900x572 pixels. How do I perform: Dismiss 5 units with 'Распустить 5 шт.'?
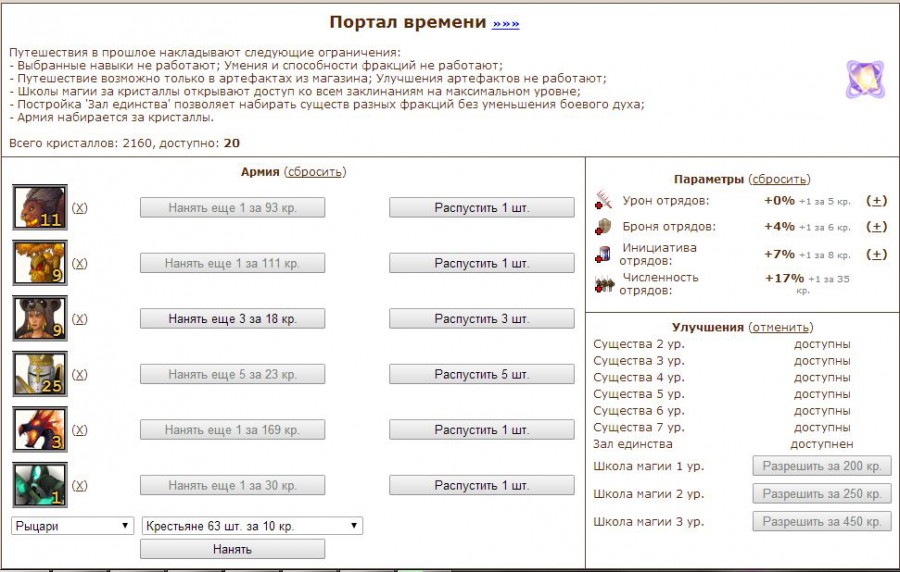point(482,375)
